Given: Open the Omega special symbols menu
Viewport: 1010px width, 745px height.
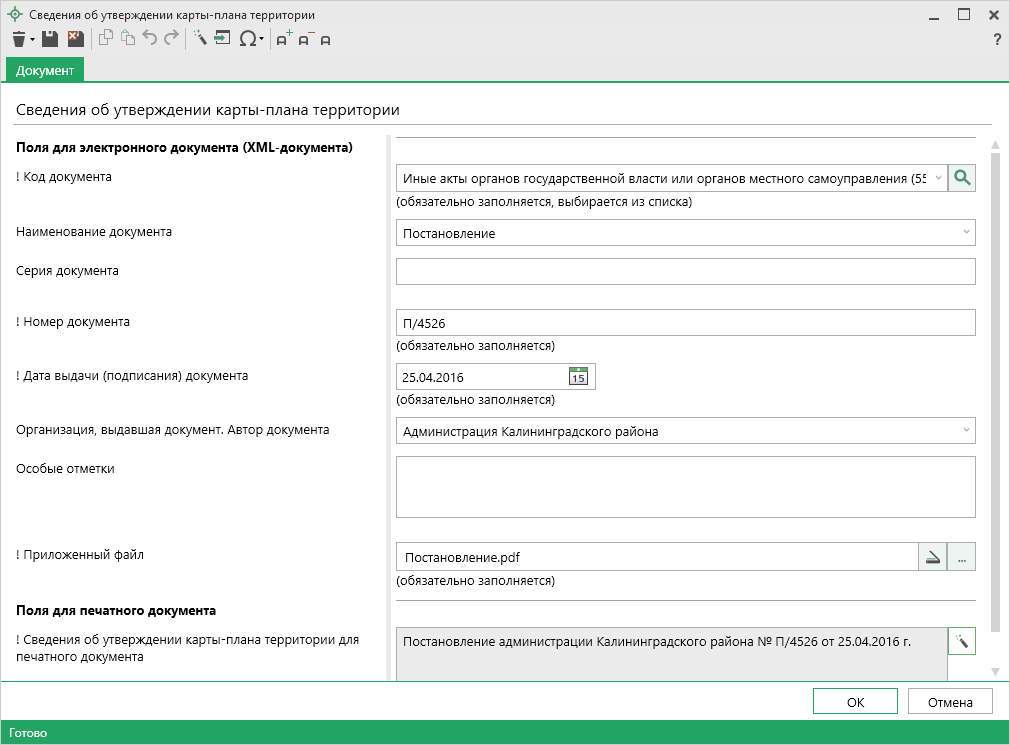Looking at the screenshot, I should point(248,39).
